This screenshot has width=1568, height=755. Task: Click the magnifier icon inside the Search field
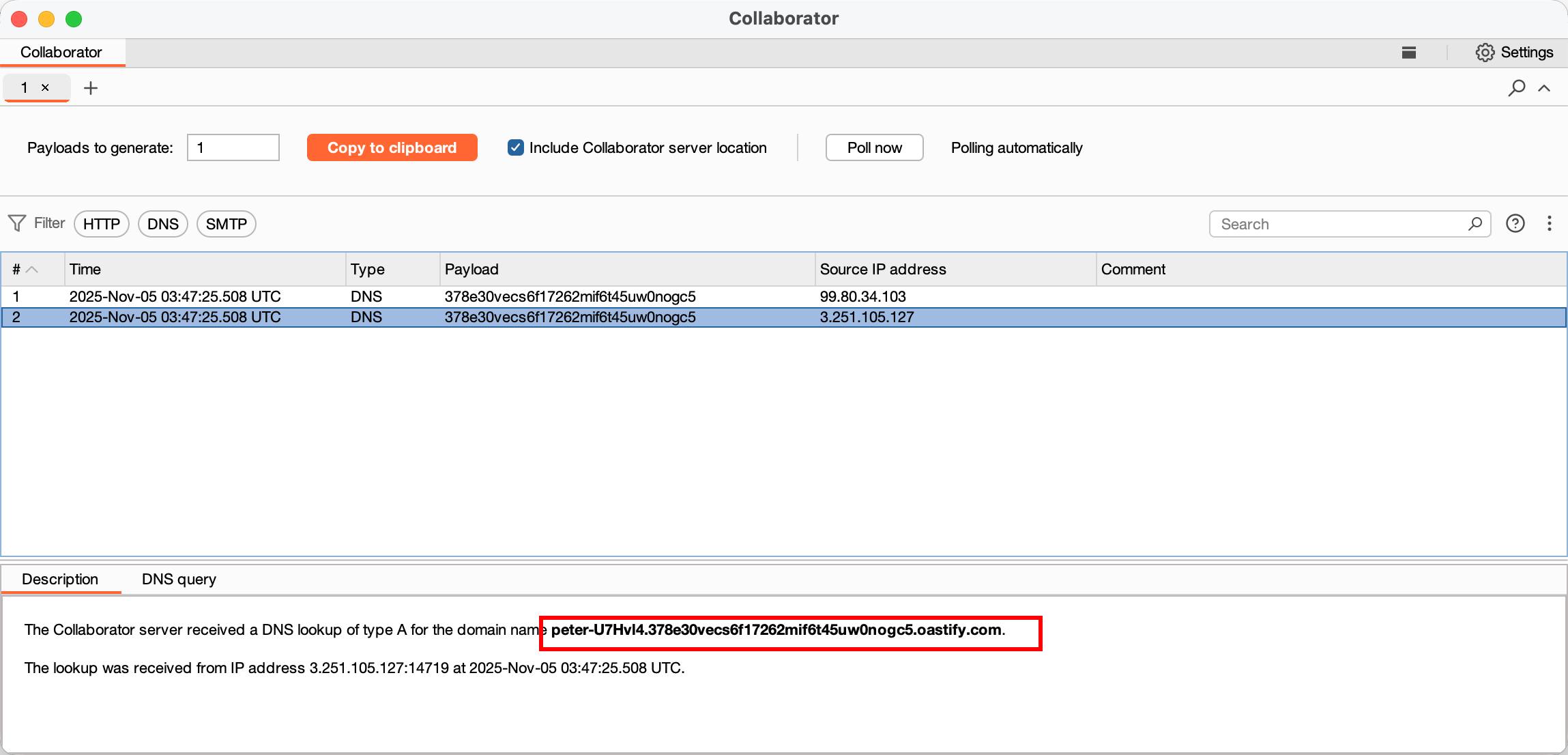[x=1475, y=224]
